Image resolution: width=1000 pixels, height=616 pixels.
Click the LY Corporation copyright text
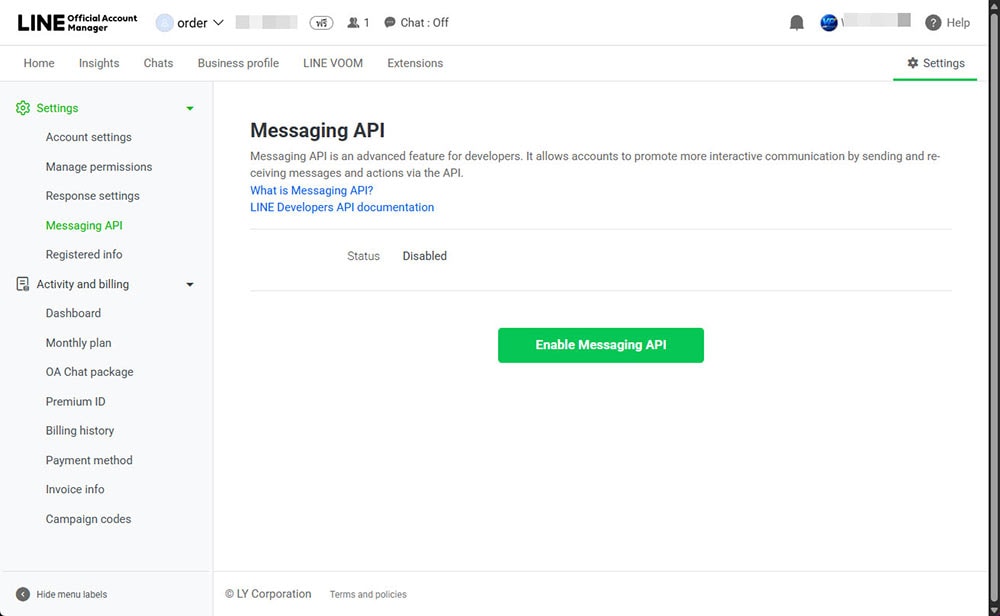coord(268,594)
